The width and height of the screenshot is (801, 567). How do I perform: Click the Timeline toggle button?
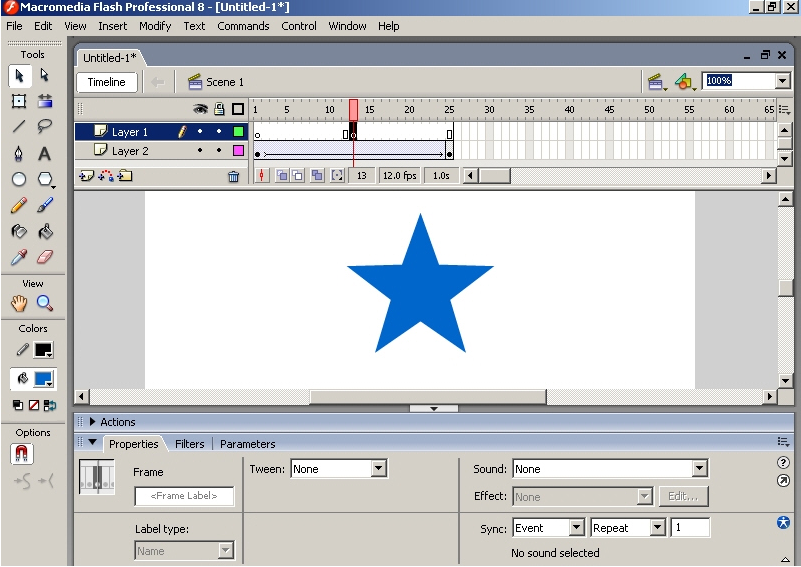107,82
